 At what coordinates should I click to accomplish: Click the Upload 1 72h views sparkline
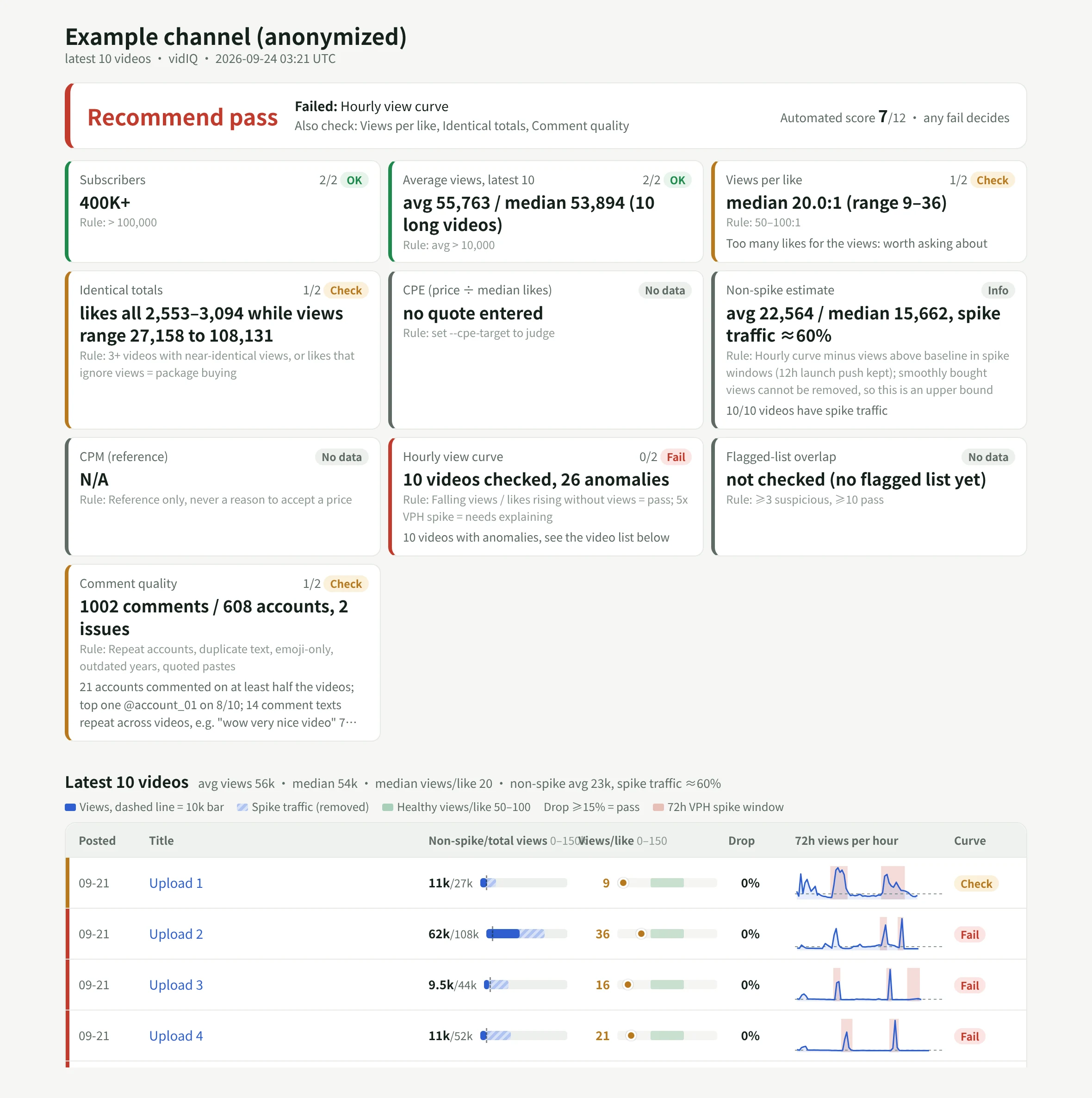868,883
